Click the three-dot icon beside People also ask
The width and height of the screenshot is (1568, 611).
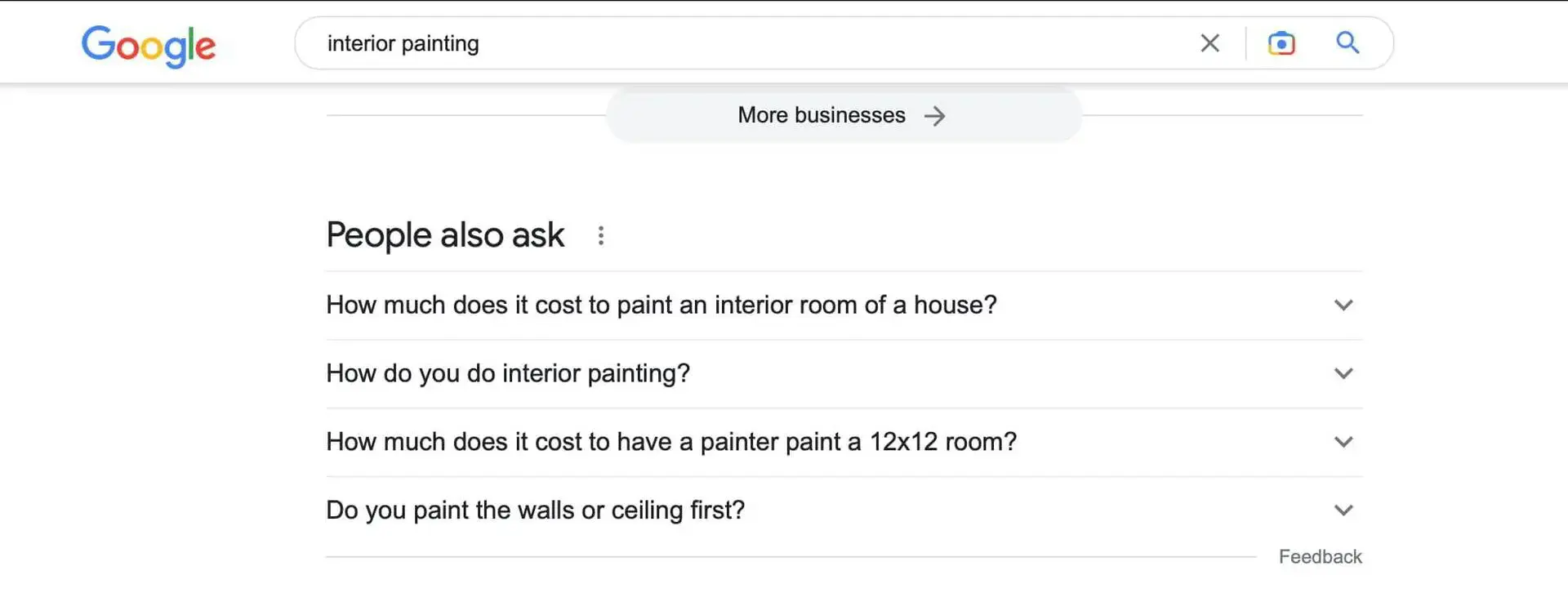[x=601, y=235]
